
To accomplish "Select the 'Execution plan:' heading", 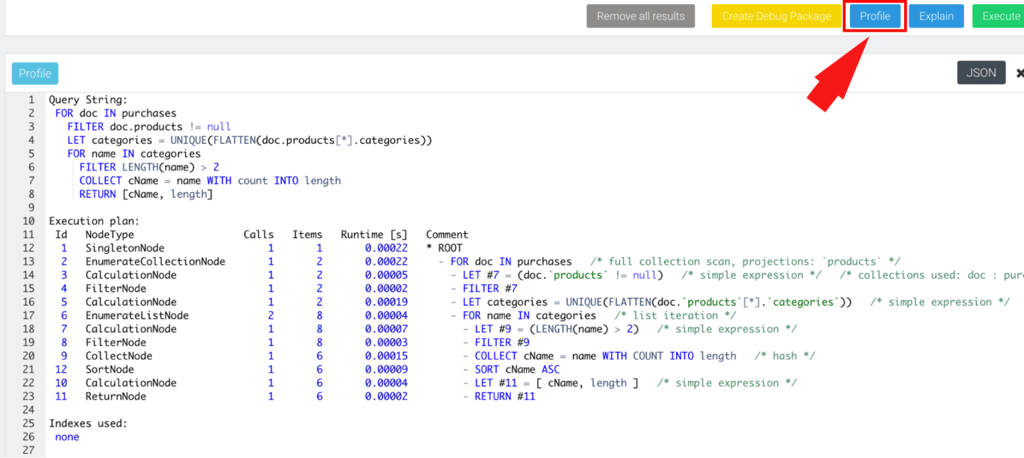I will click(x=94, y=221).
